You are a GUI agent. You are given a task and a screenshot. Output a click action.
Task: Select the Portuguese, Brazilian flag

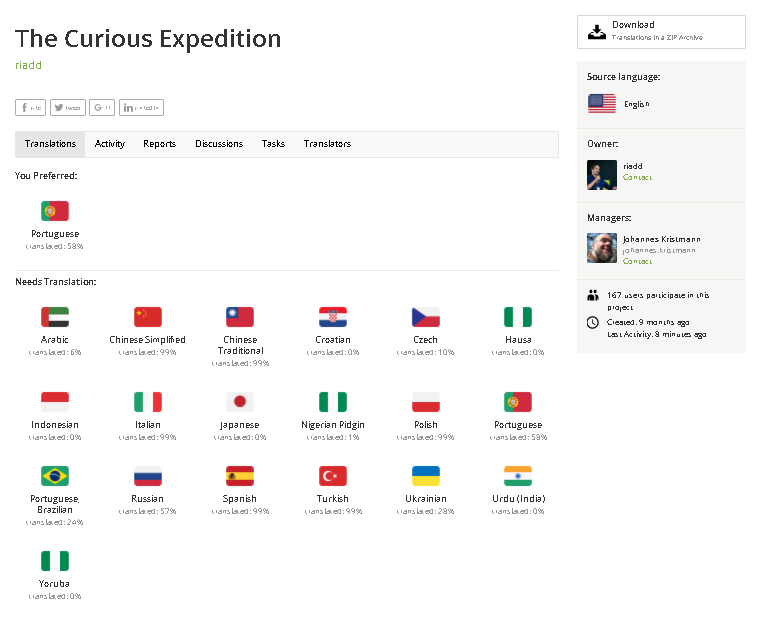[55, 476]
